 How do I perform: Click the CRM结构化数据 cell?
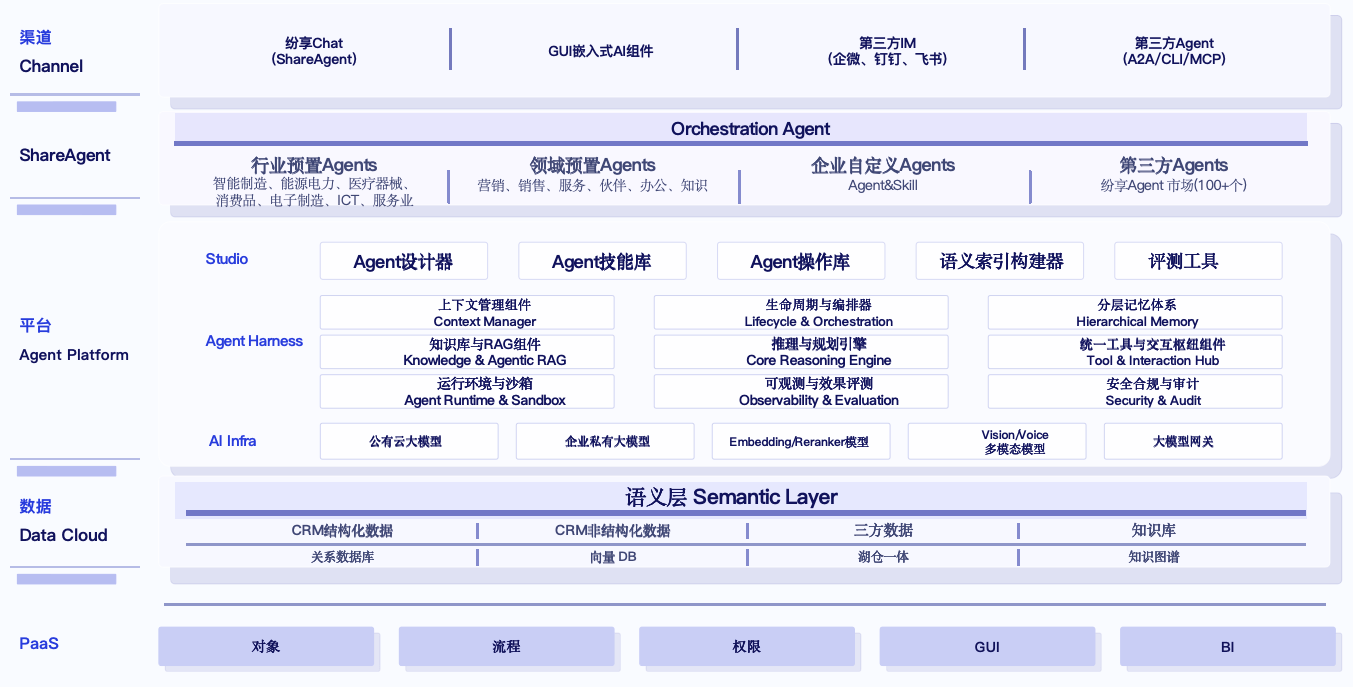pyautogui.click(x=342, y=531)
